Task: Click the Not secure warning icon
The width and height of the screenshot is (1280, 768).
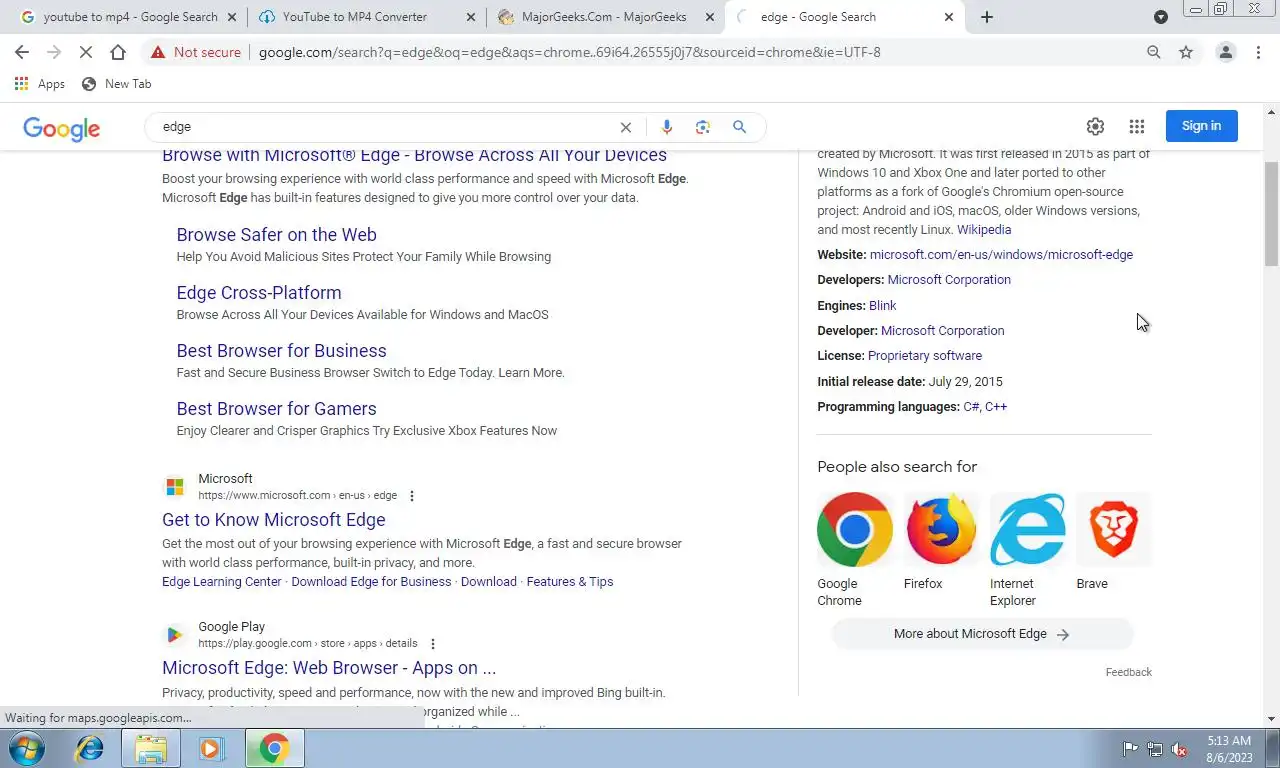Action: point(158,52)
